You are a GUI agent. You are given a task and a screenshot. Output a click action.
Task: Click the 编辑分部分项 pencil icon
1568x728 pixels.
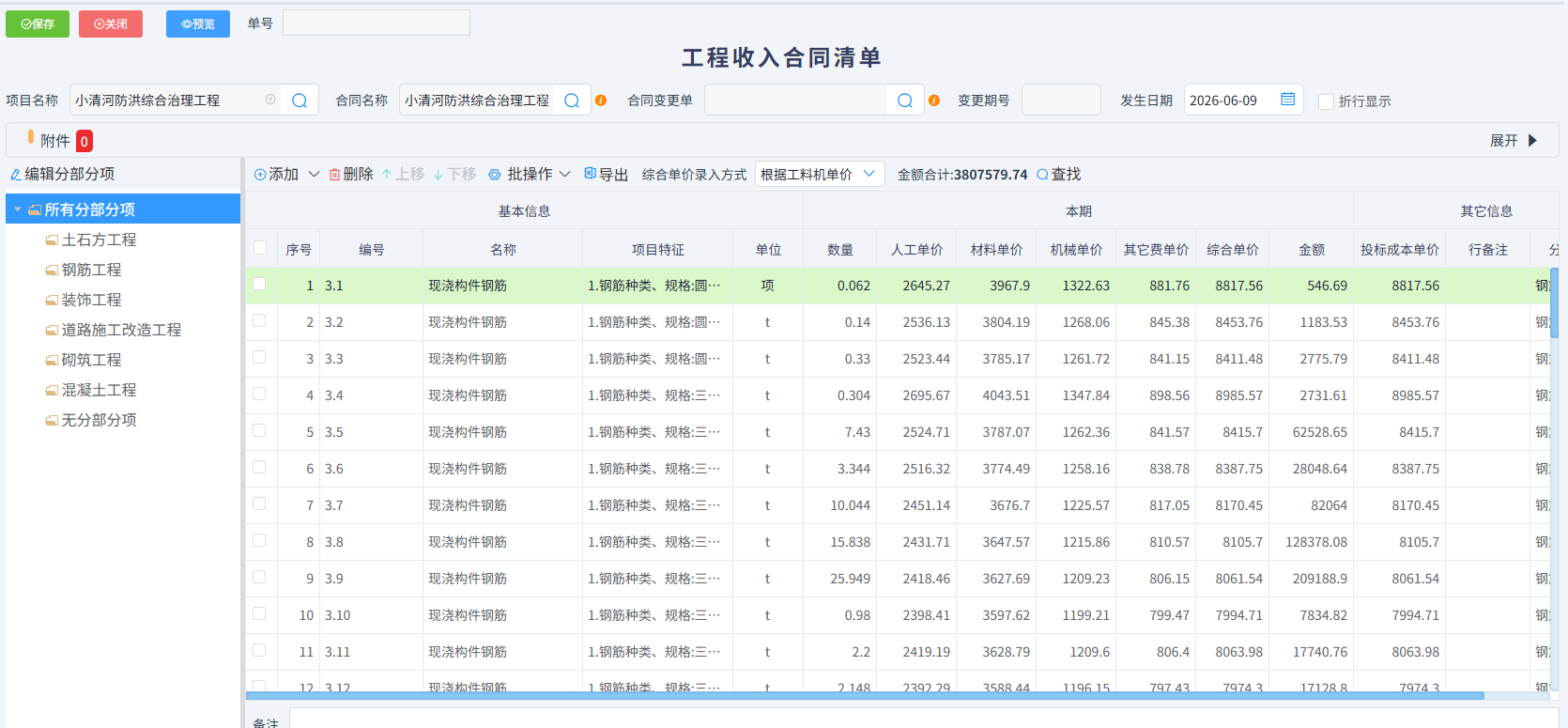(x=16, y=174)
